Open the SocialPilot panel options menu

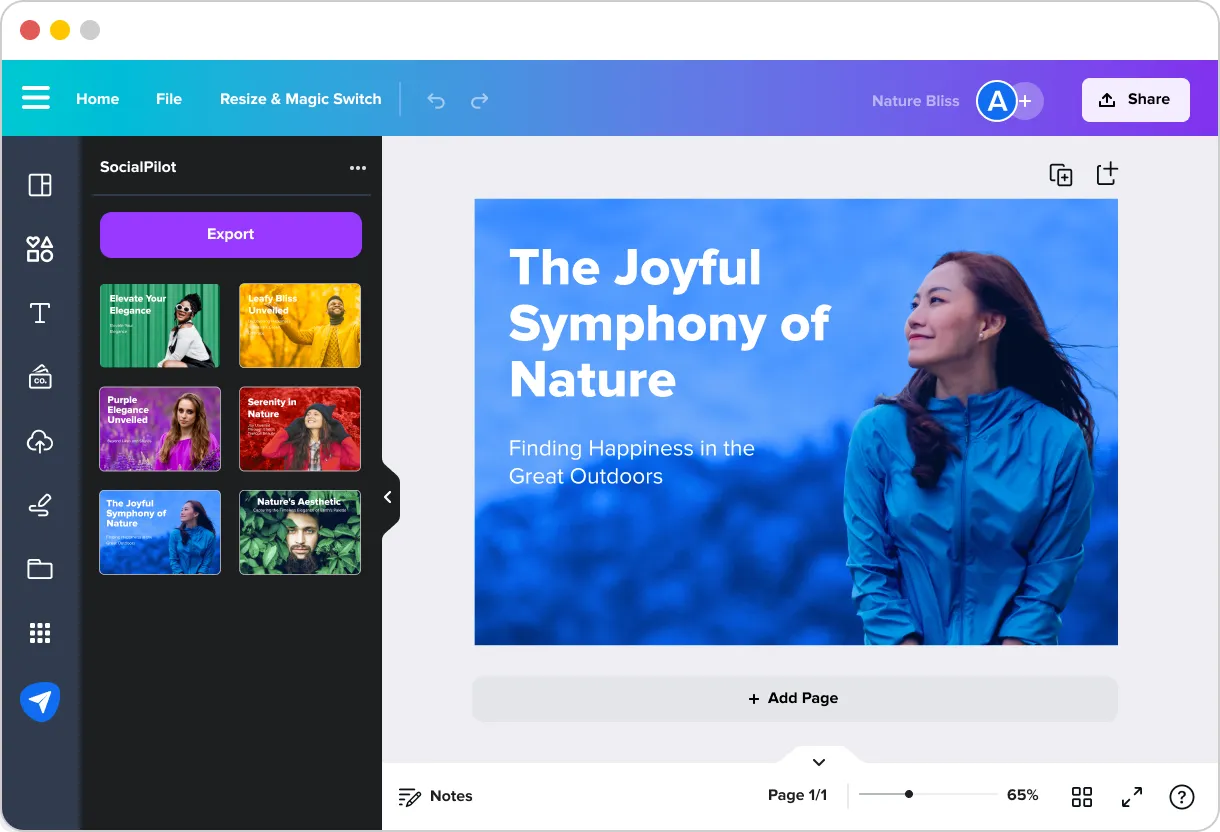358,167
